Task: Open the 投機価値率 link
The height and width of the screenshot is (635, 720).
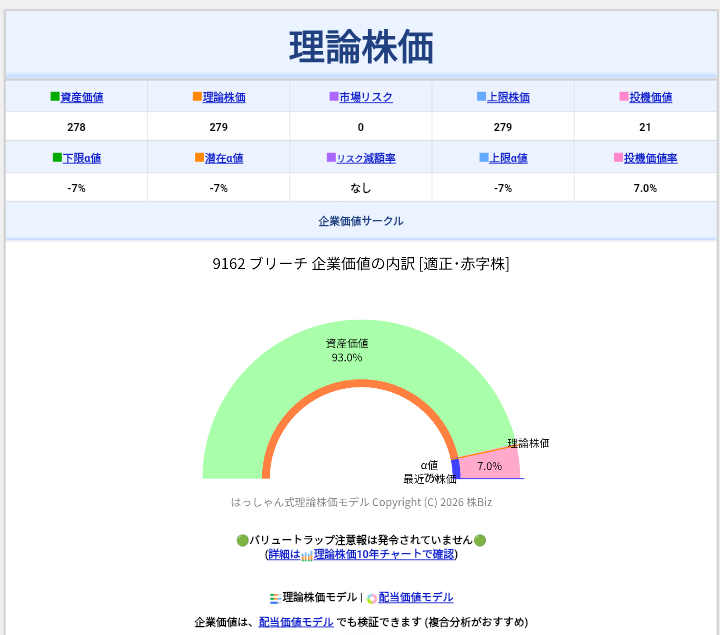Action: [651, 158]
